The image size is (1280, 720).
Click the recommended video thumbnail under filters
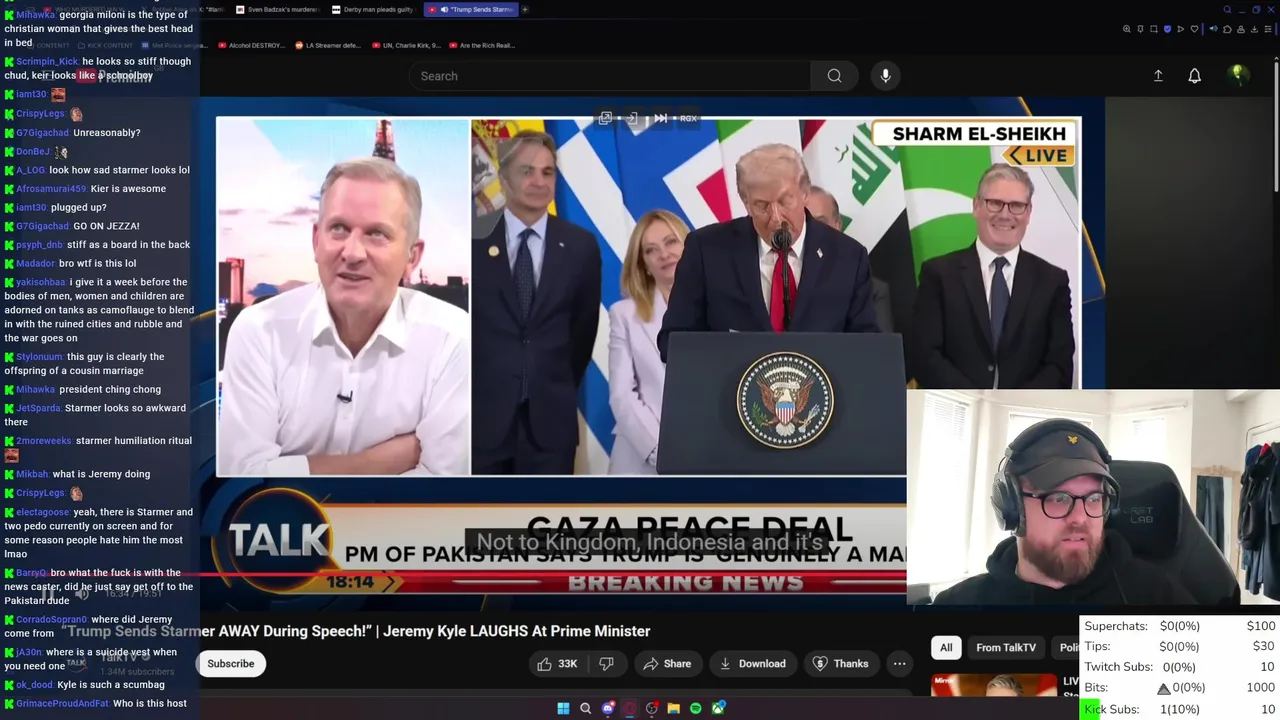coord(994,685)
